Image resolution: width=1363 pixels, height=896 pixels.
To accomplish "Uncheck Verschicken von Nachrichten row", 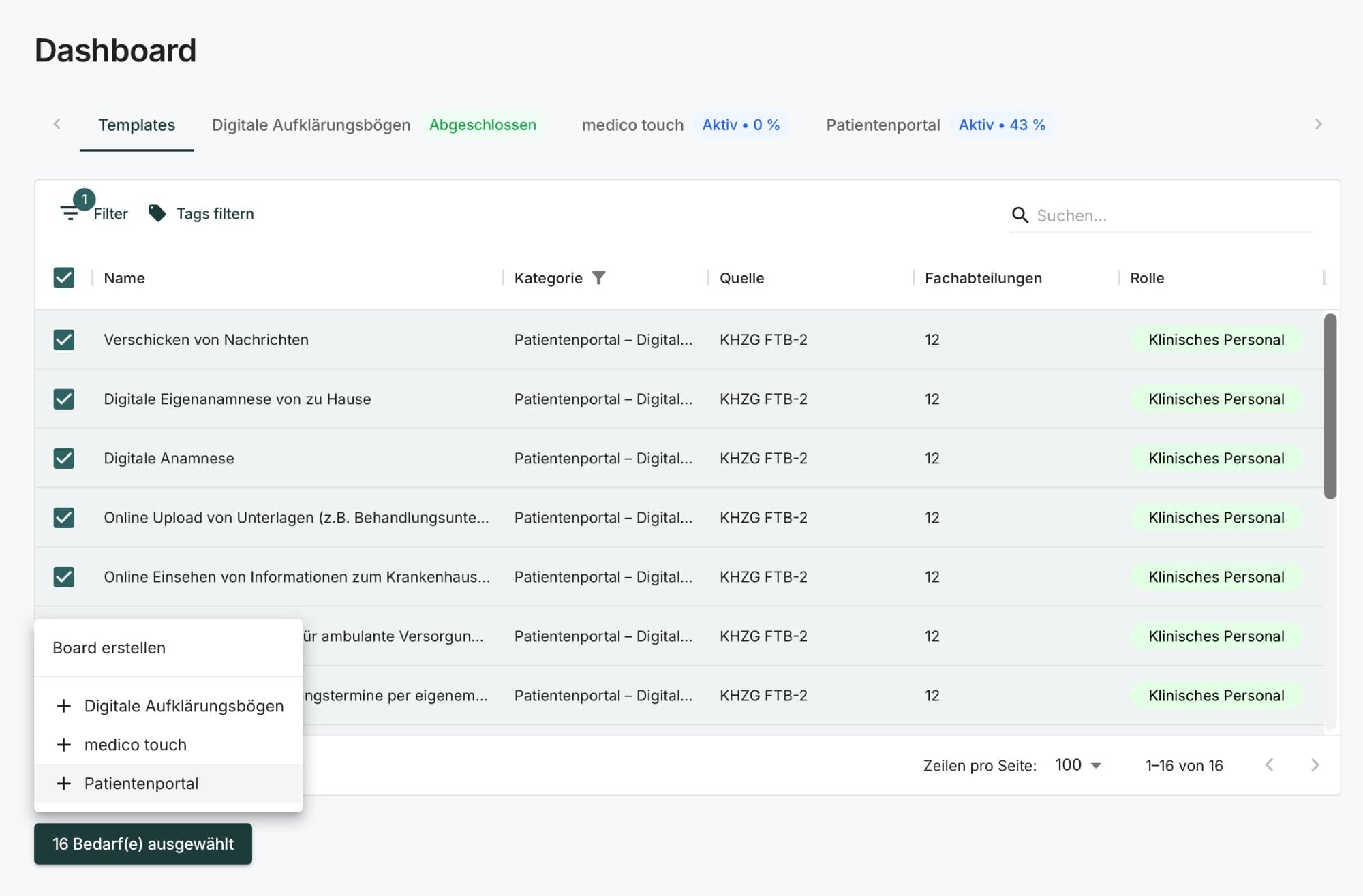I will (x=64, y=339).
